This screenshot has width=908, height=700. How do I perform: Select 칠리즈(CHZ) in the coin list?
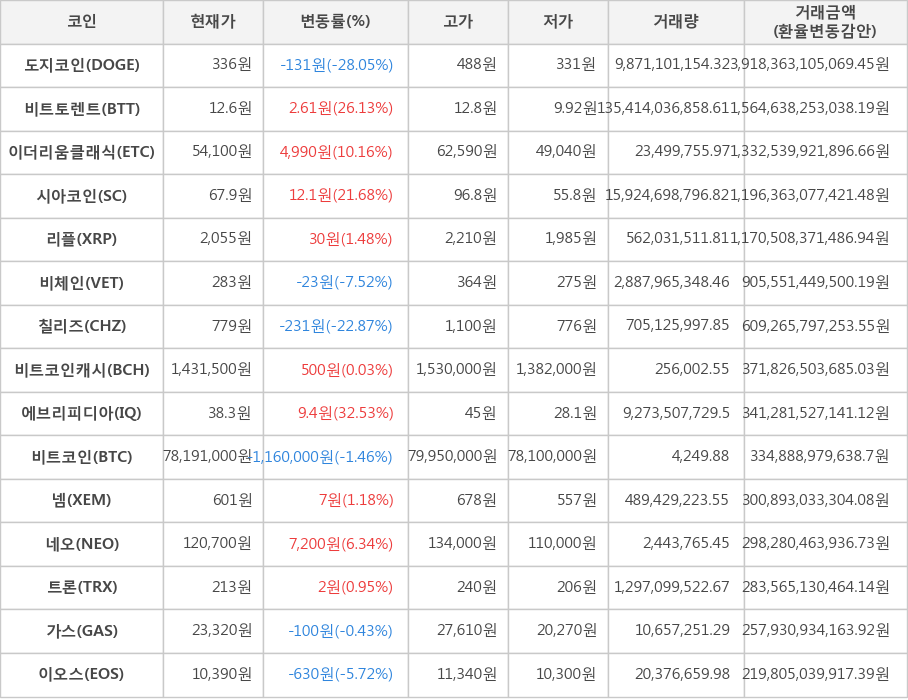[82, 326]
